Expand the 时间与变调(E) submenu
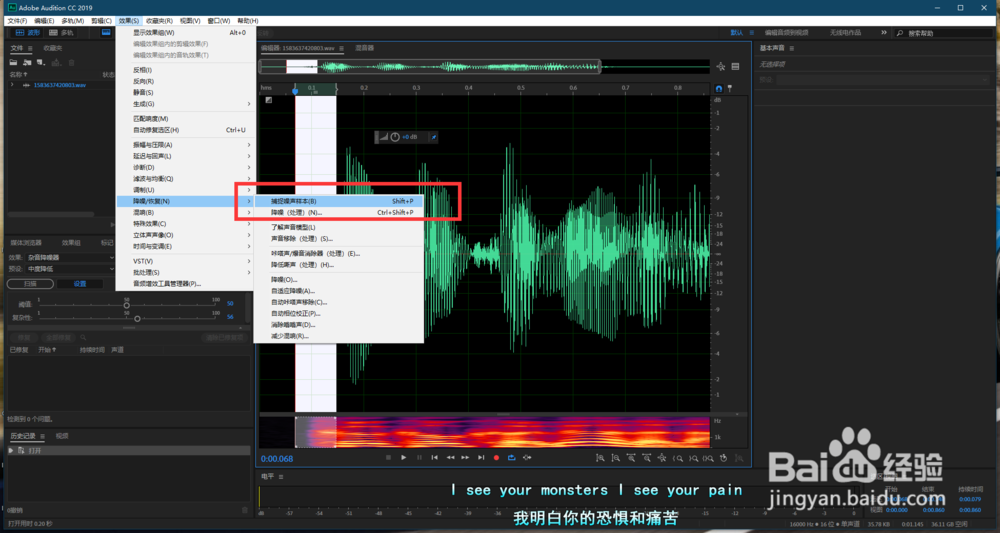Image resolution: width=1000 pixels, height=533 pixels. 185,246
